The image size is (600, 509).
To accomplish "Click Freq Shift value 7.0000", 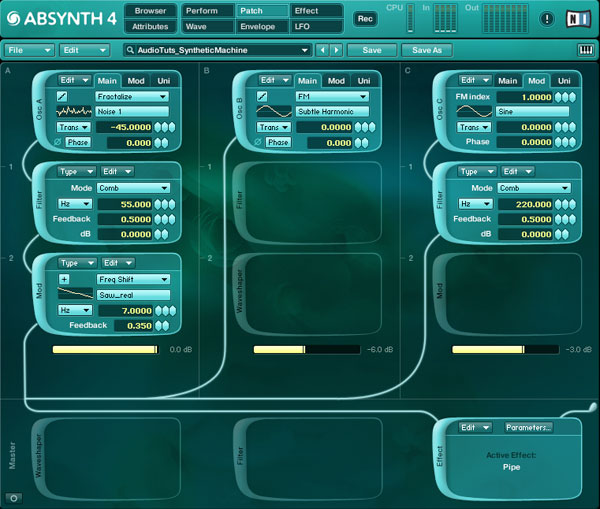I will click(126, 310).
